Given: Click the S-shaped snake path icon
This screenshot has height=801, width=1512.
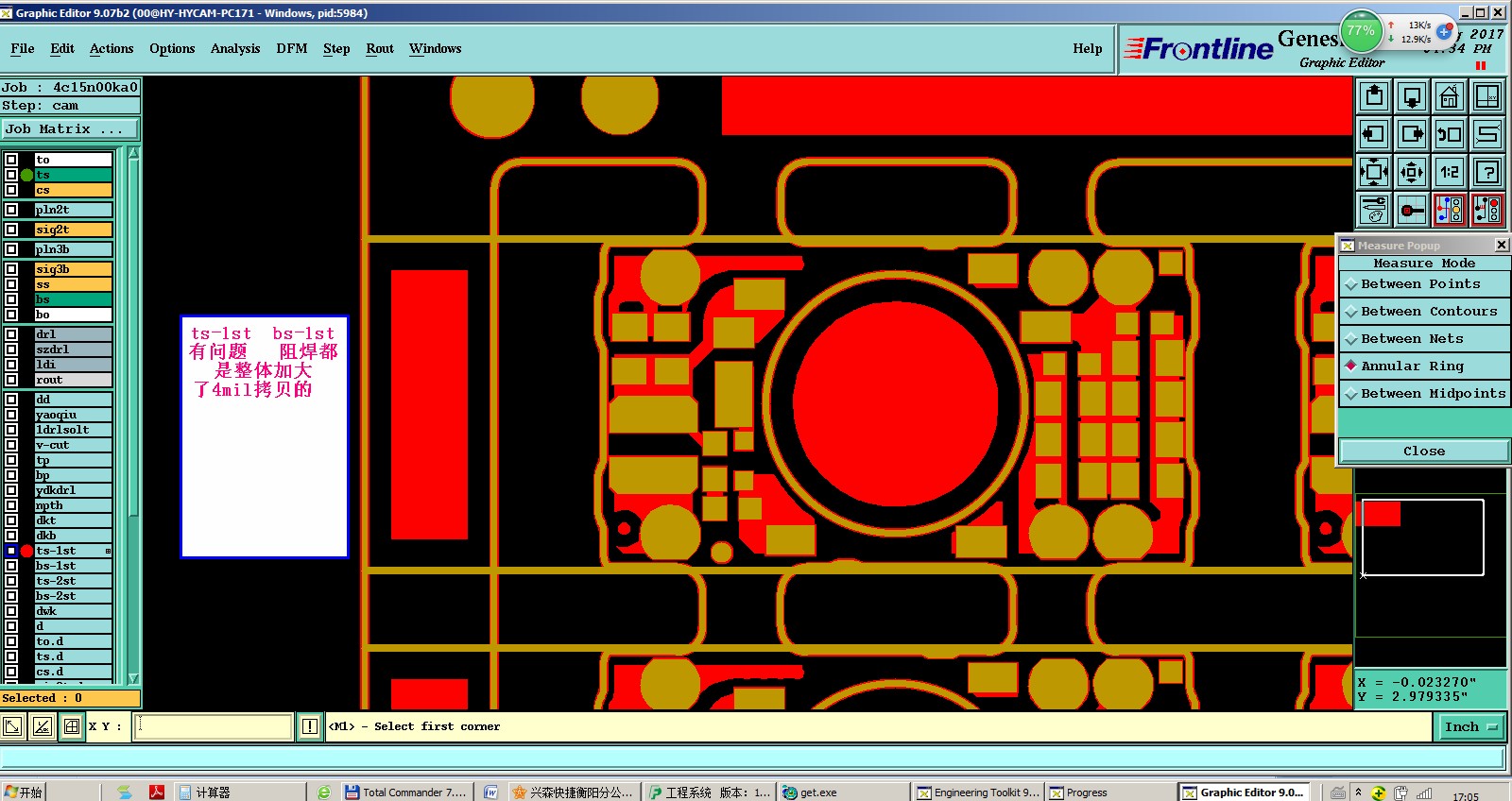Looking at the screenshot, I should click(1487, 134).
